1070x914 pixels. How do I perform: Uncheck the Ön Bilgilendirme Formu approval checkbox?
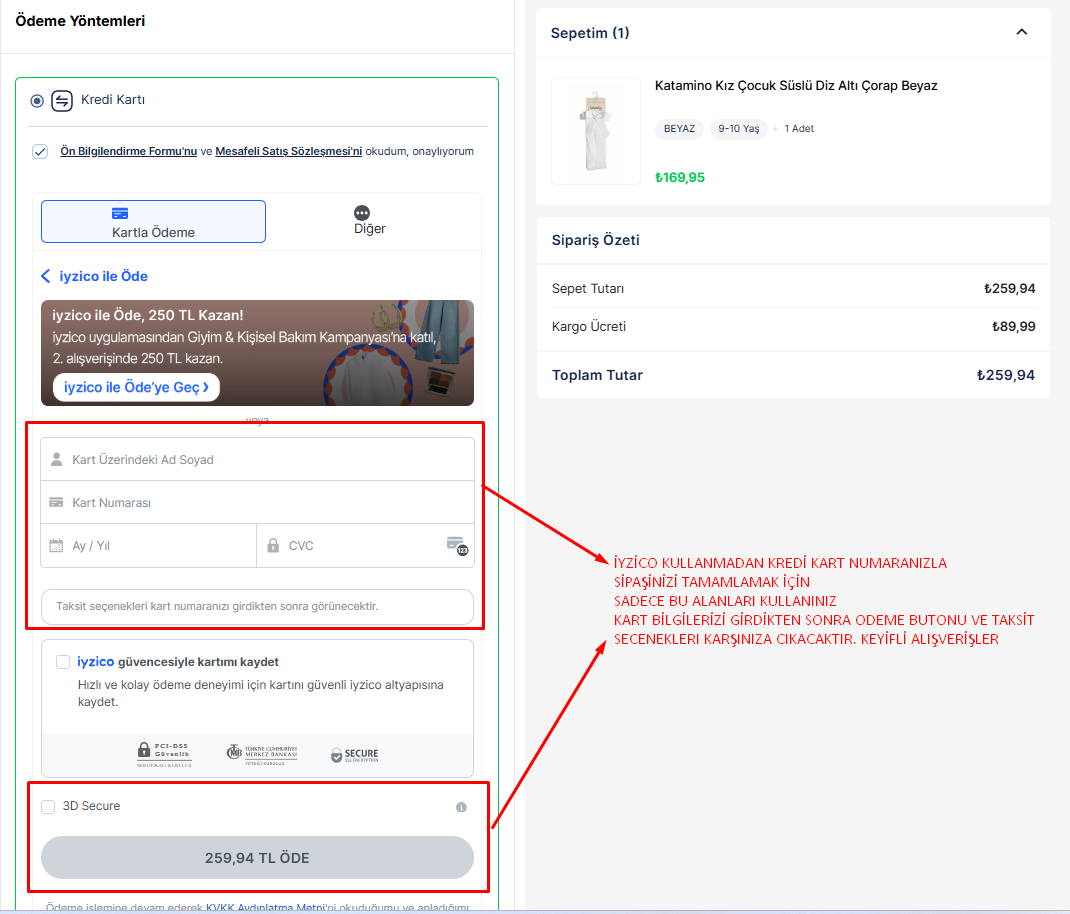40,151
